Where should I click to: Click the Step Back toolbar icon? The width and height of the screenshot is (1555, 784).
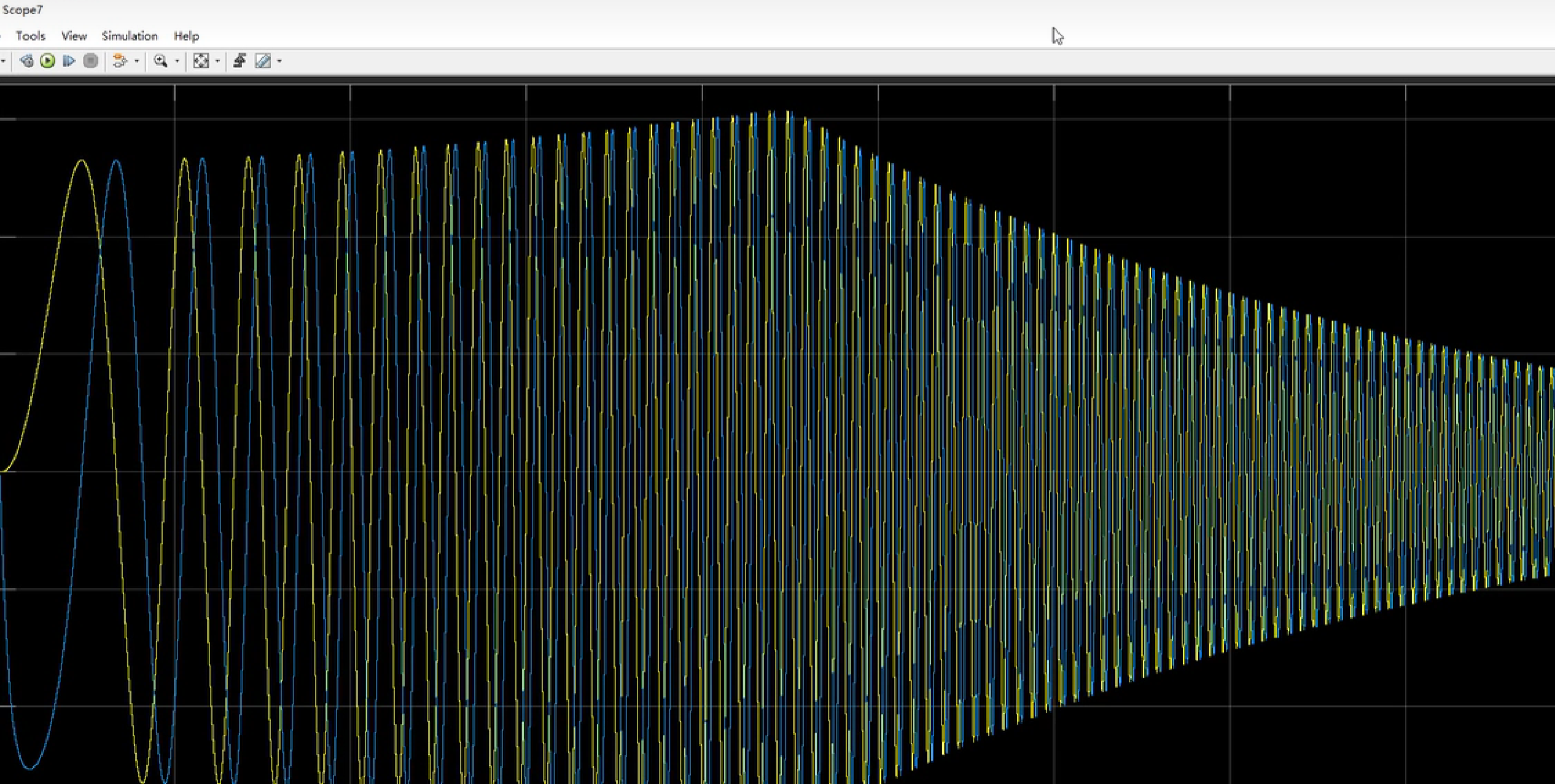tap(26, 61)
